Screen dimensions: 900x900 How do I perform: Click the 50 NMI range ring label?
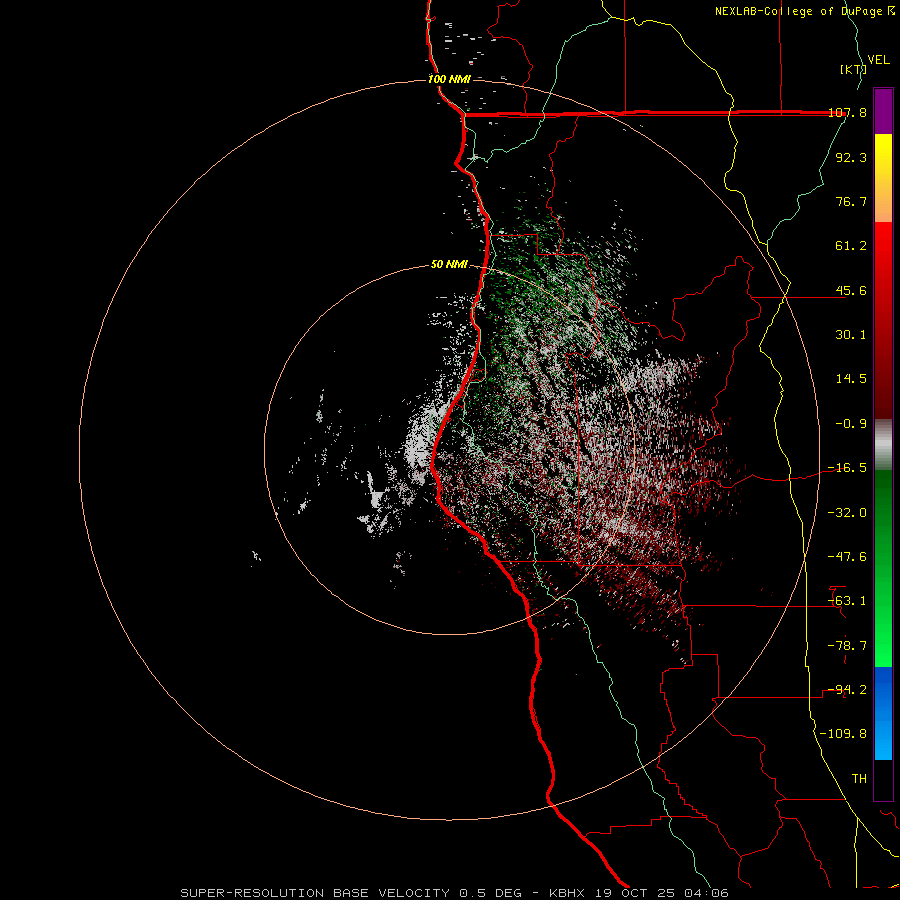(449, 265)
